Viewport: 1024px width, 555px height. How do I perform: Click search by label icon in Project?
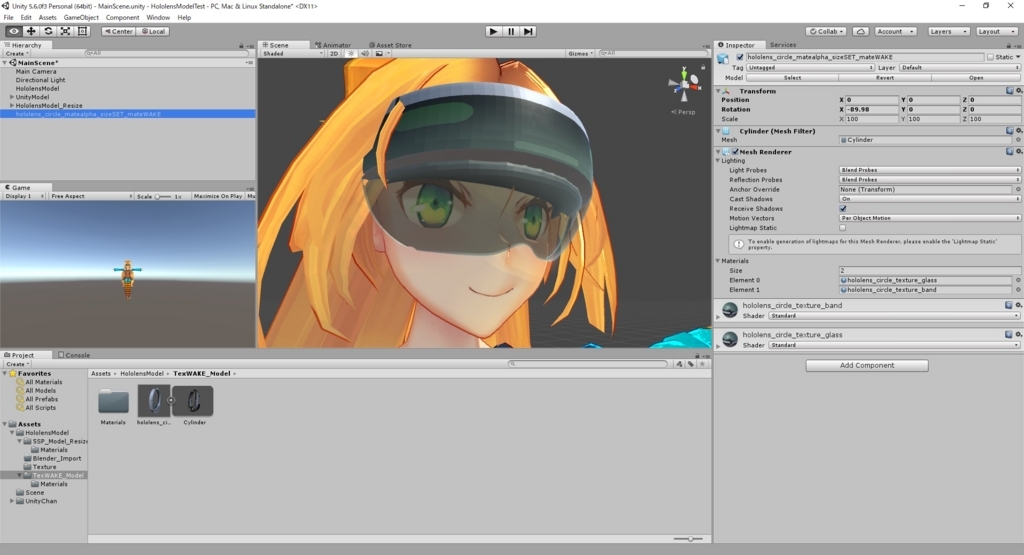click(x=690, y=364)
